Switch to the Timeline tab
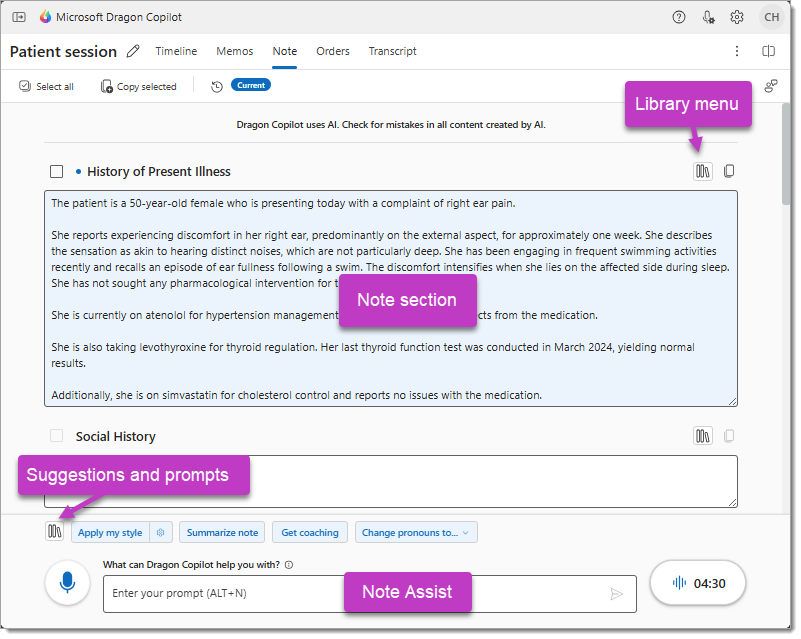The height and width of the screenshot is (639, 801). point(176,51)
